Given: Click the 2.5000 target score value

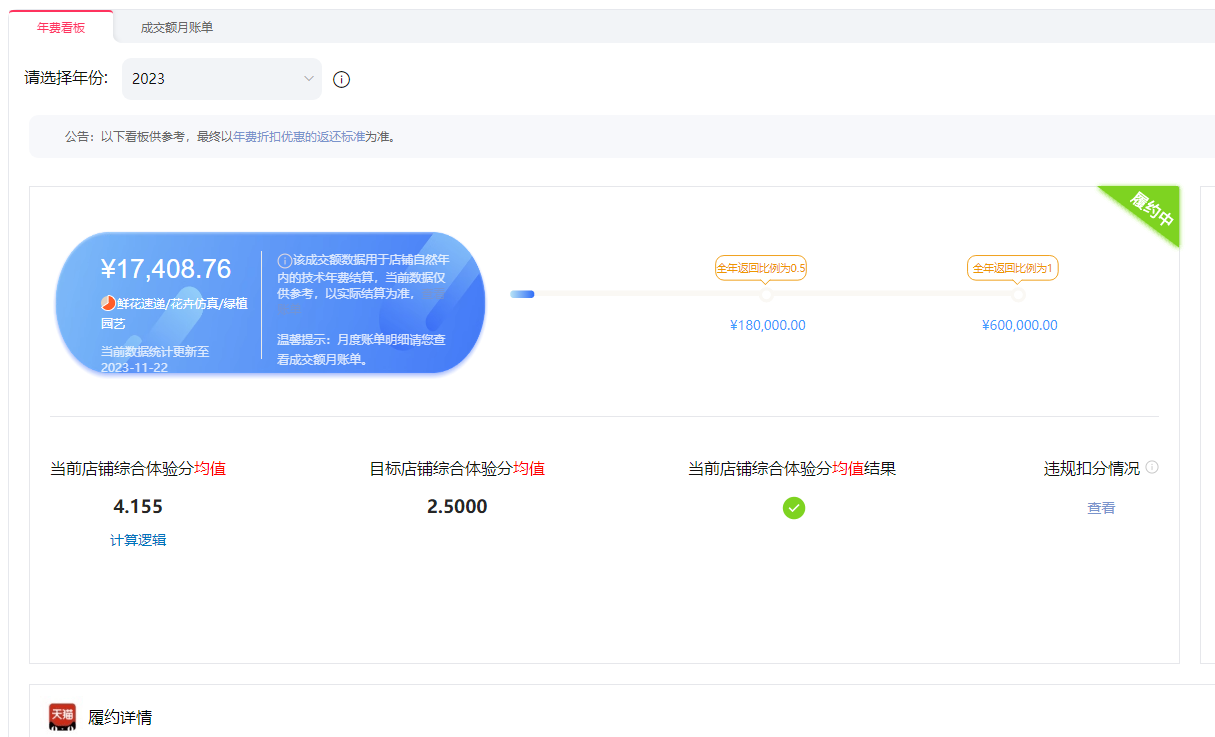Looking at the screenshot, I should (457, 506).
